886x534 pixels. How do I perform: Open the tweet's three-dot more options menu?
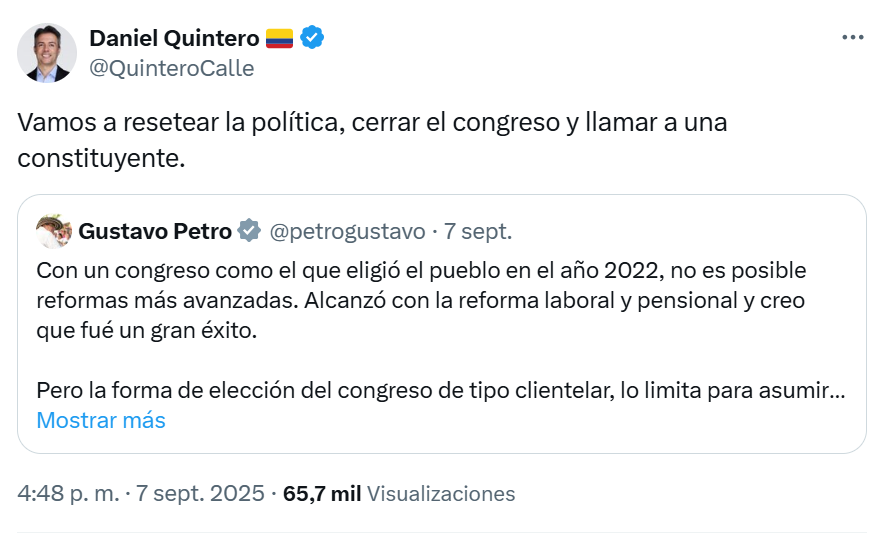tap(852, 38)
